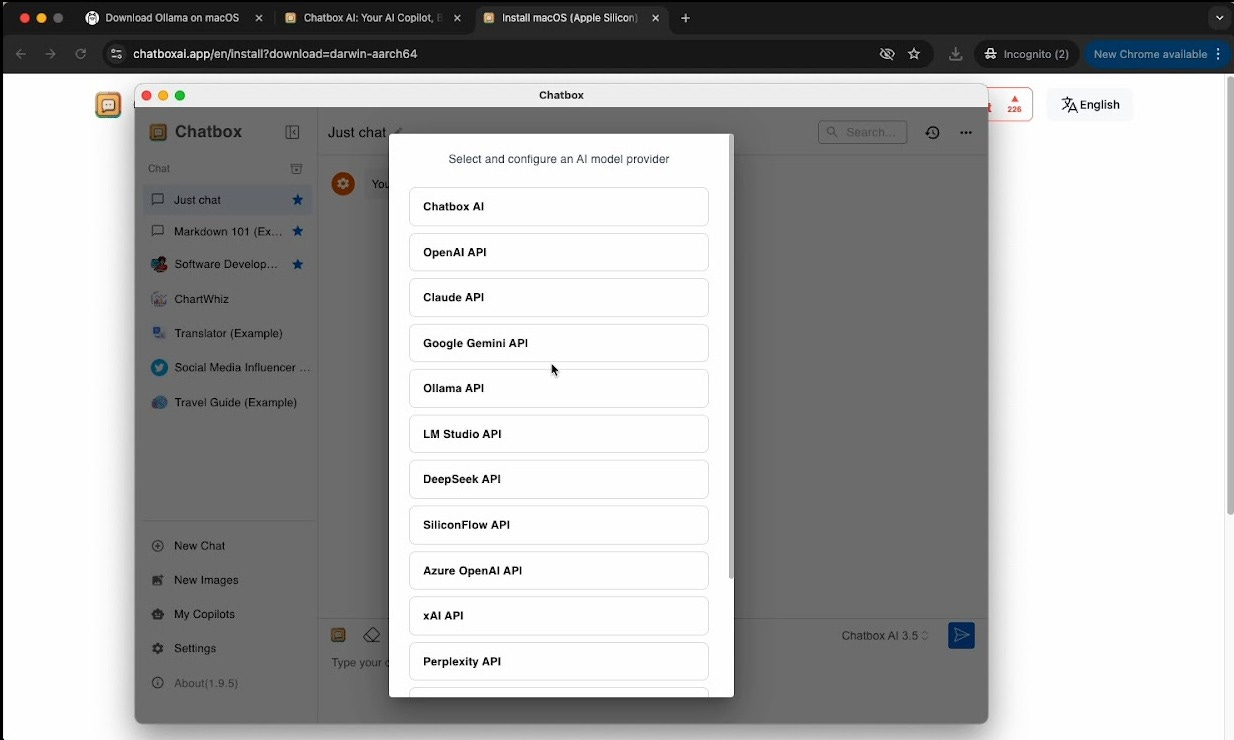The height and width of the screenshot is (740, 1234).
Task: Select SiliconFlow API provider
Action: (559, 525)
